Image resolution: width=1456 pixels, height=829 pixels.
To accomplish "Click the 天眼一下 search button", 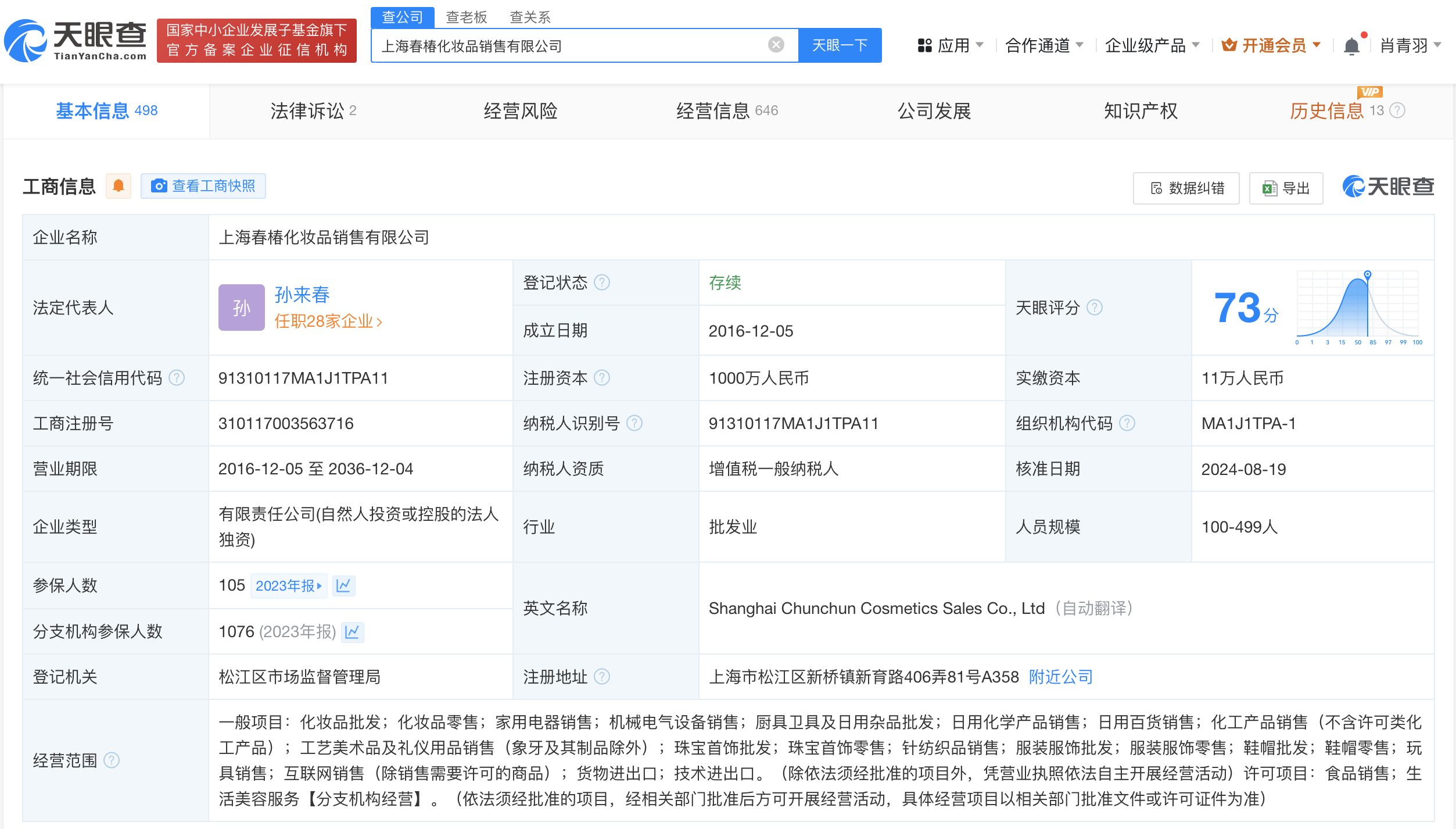I will click(839, 45).
